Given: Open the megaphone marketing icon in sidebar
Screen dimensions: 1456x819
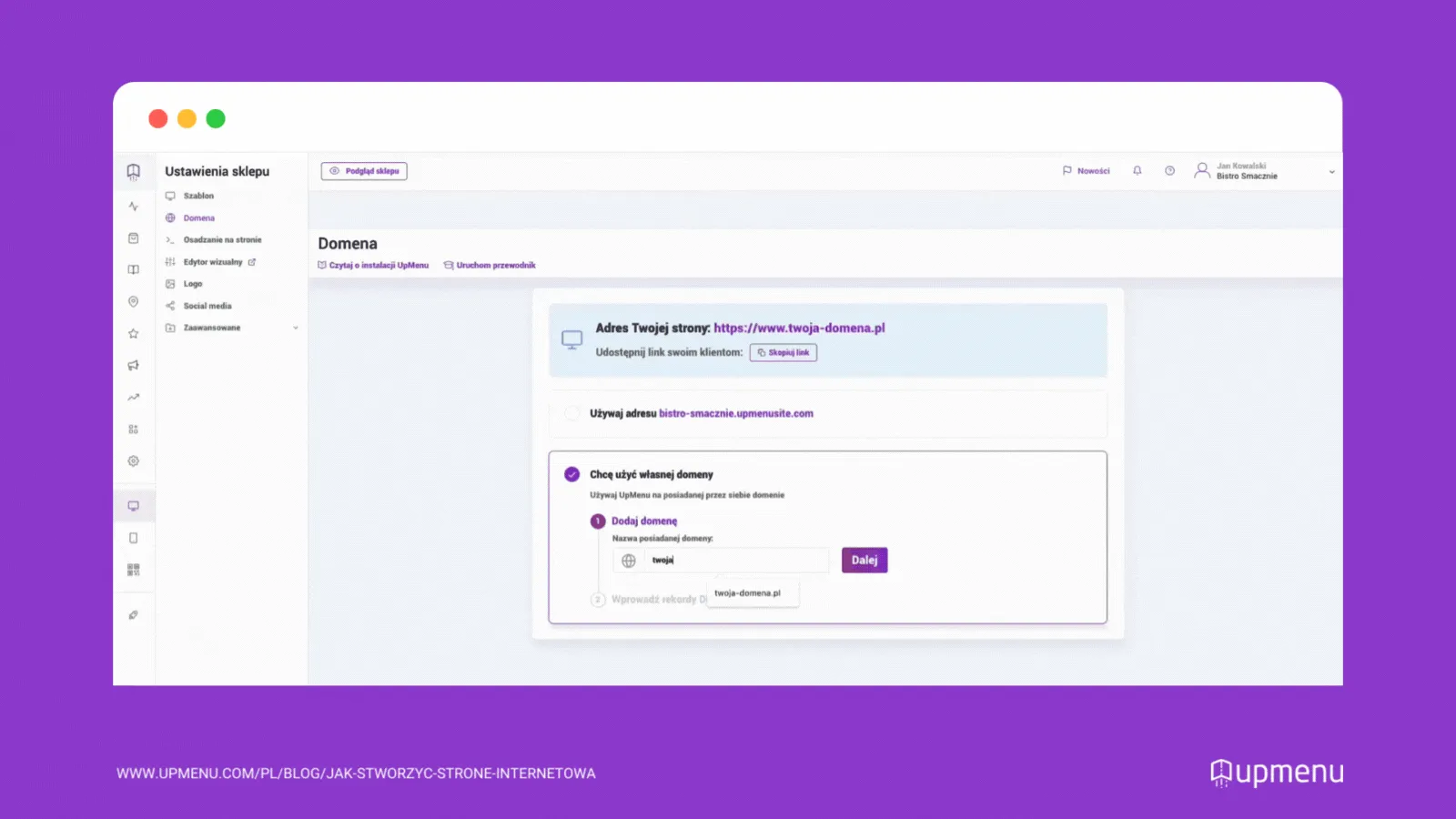Looking at the screenshot, I should pyautogui.click(x=134, y=366).
